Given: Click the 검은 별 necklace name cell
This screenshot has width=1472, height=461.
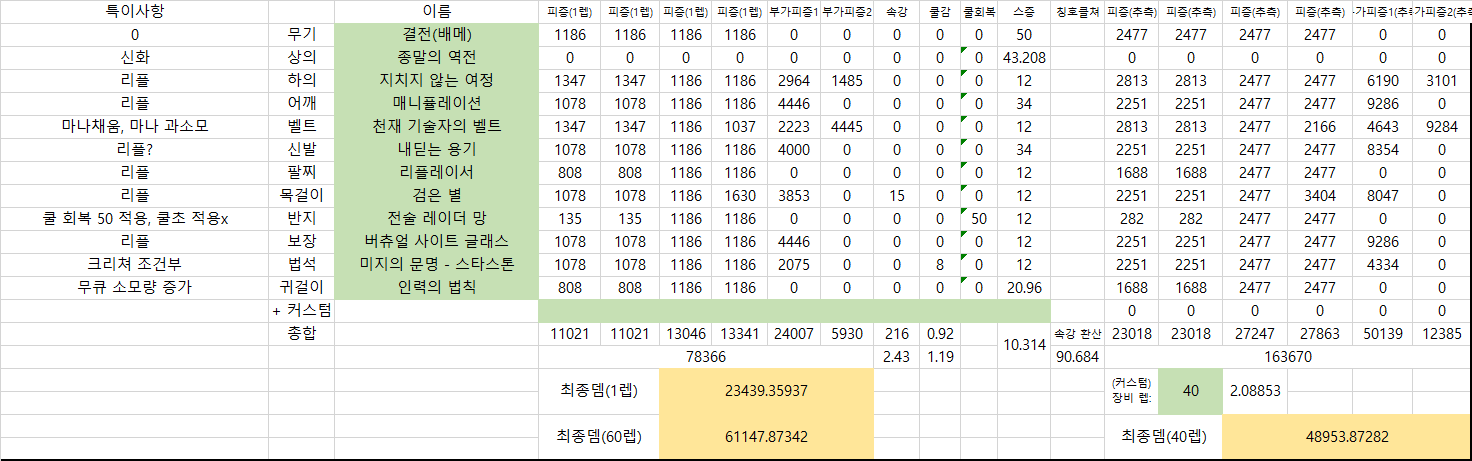Looking at the screenshot, I should [436, 195].
